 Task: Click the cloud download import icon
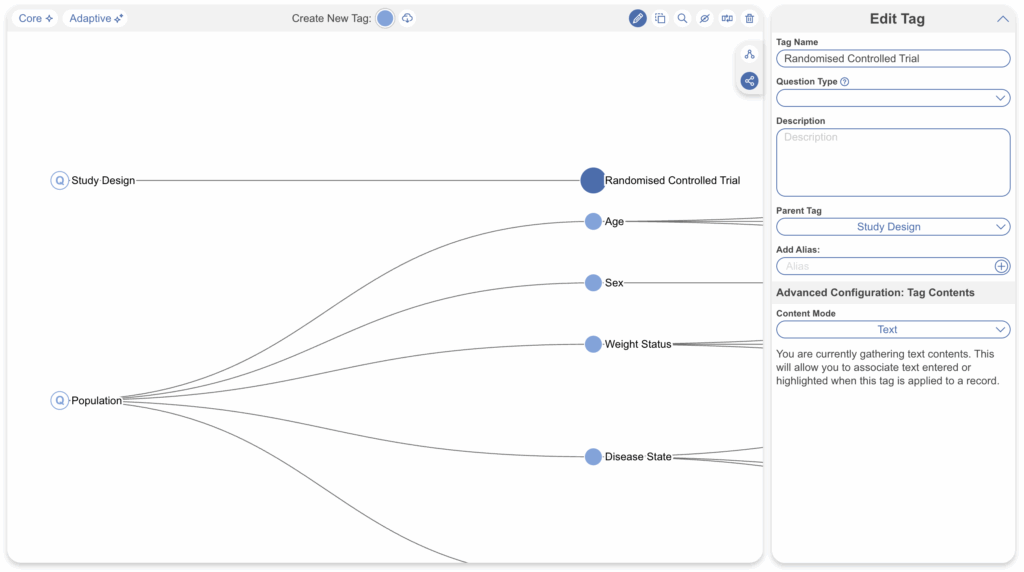coord(408,18)
